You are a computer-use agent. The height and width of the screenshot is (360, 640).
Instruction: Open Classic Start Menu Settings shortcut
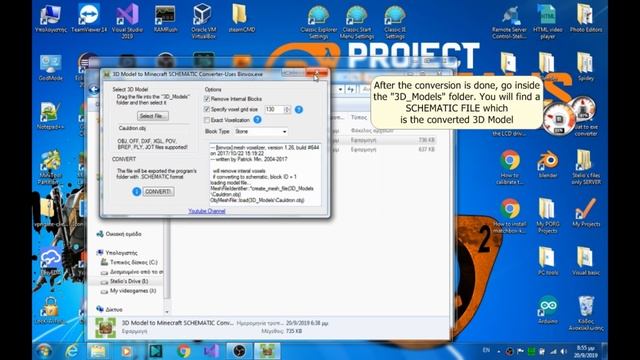click(356, 21)
